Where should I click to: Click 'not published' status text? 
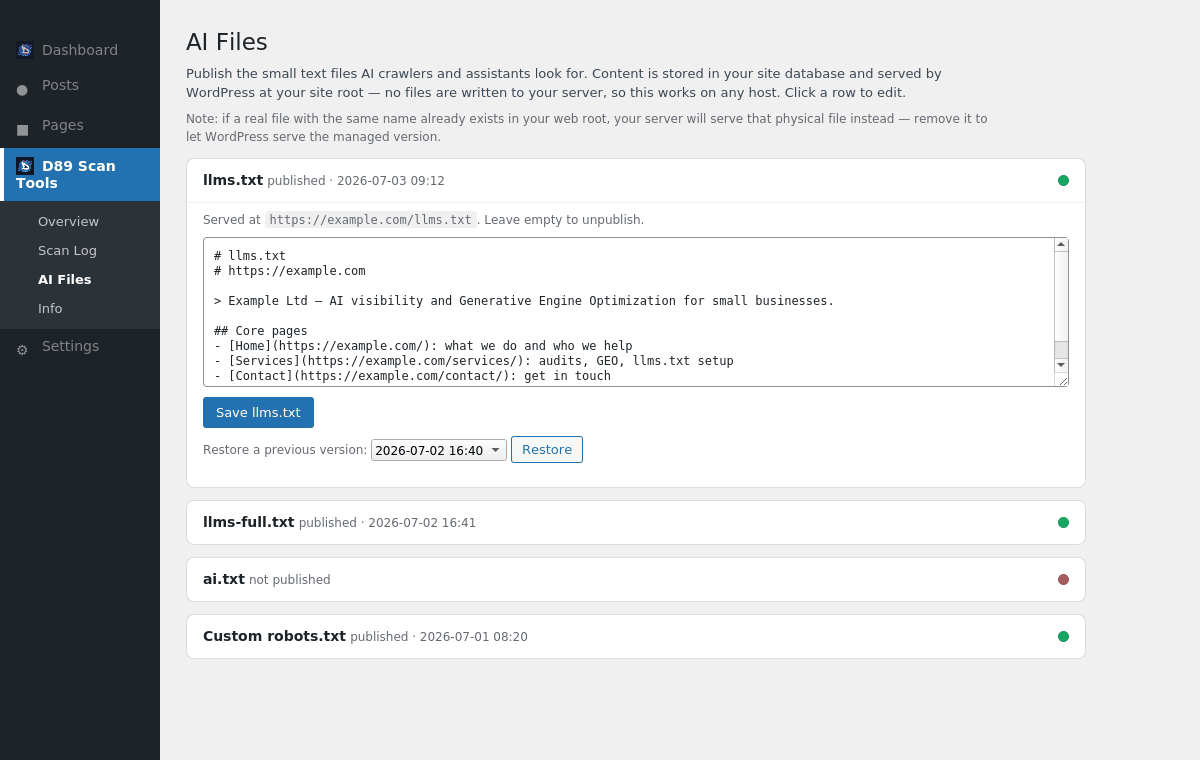tap(290, 580)
